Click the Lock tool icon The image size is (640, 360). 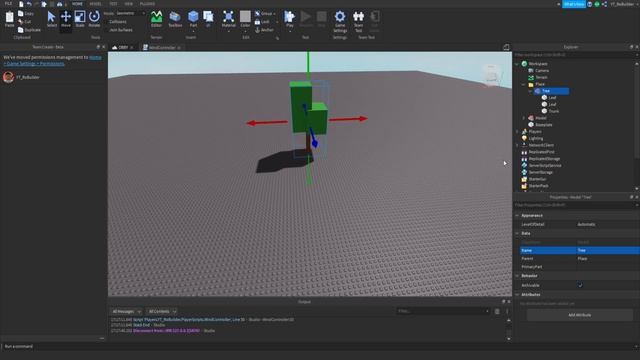pos(258,22)
